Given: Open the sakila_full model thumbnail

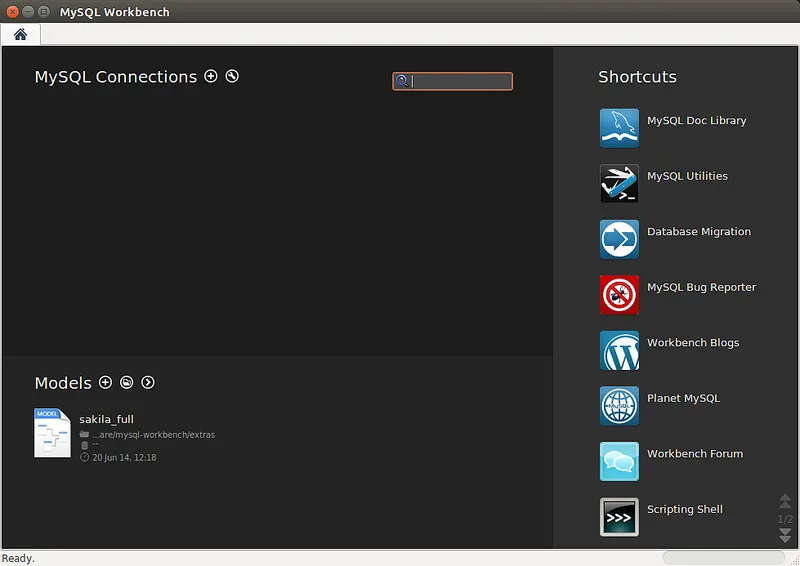Looking at the screenshot, I should click(x=52, y=433).
